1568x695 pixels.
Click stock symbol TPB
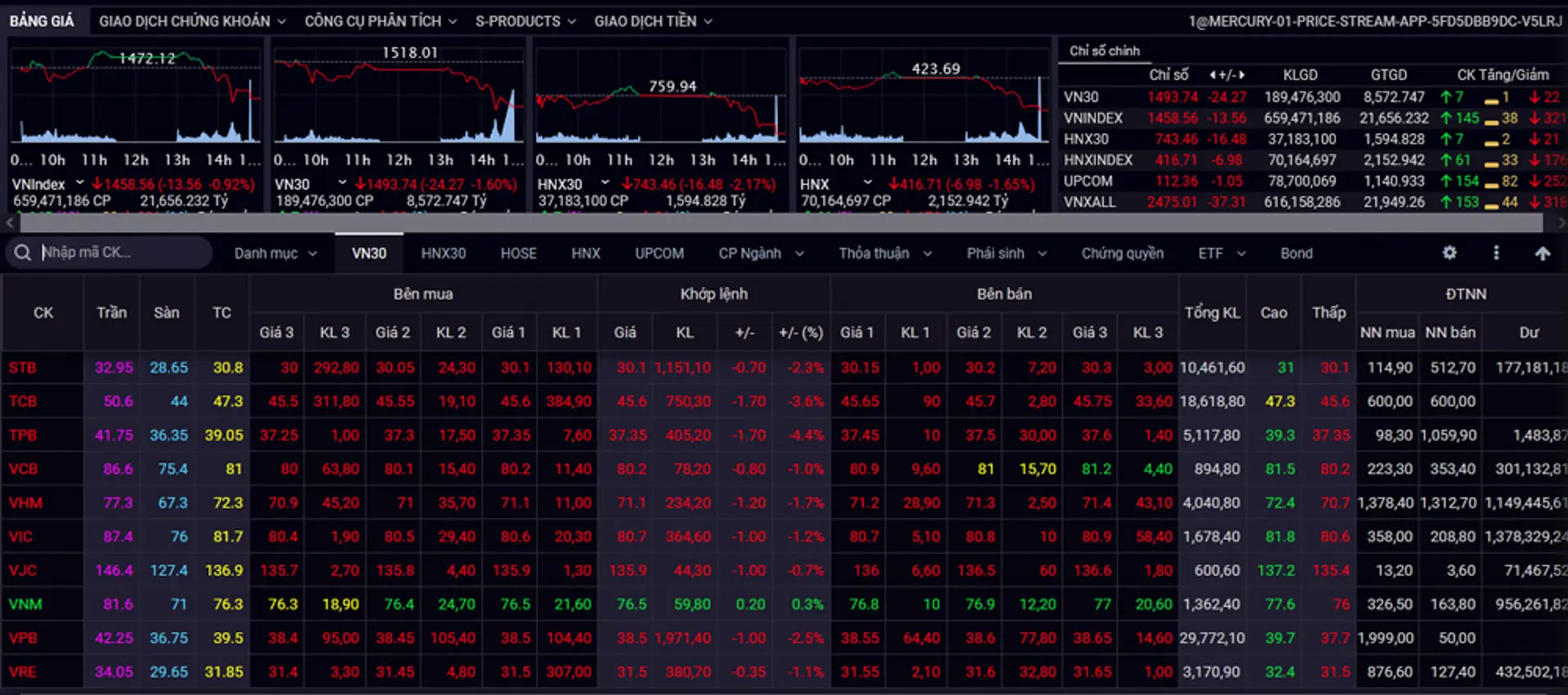pos(23,435)
